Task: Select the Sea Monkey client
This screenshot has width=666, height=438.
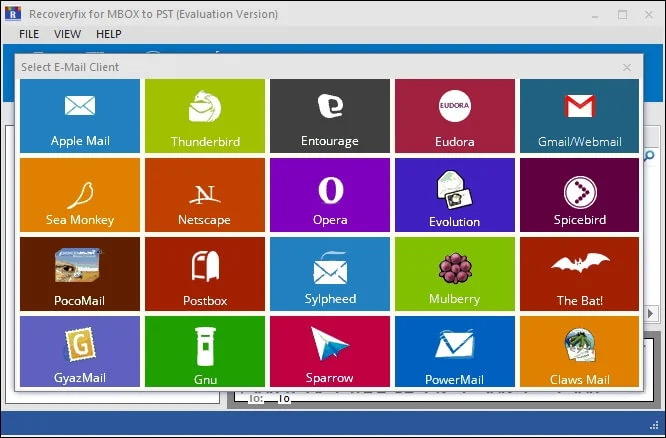Action: (x=80, y=195)
